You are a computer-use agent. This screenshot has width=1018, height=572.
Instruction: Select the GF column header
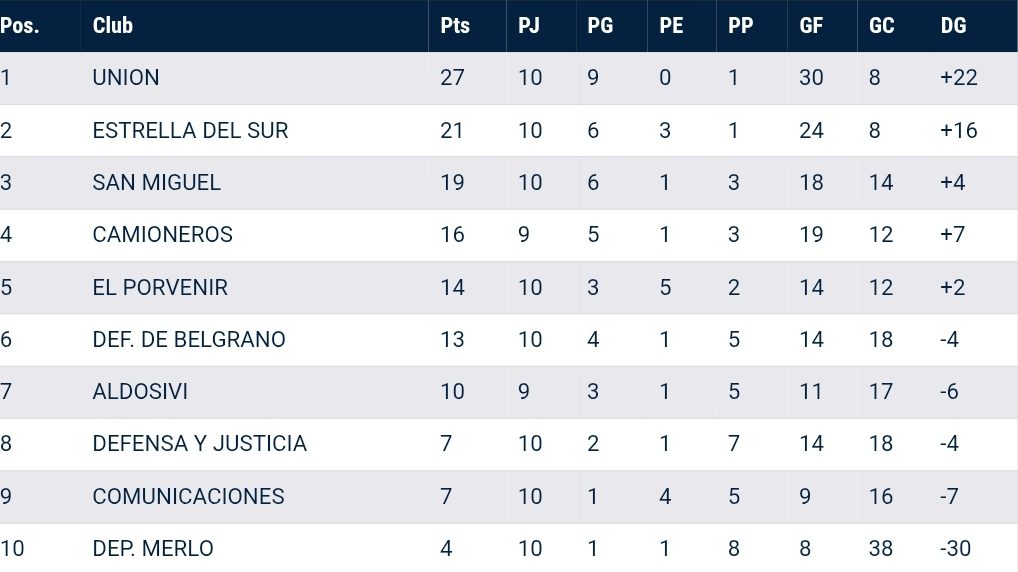coord(811,26)
